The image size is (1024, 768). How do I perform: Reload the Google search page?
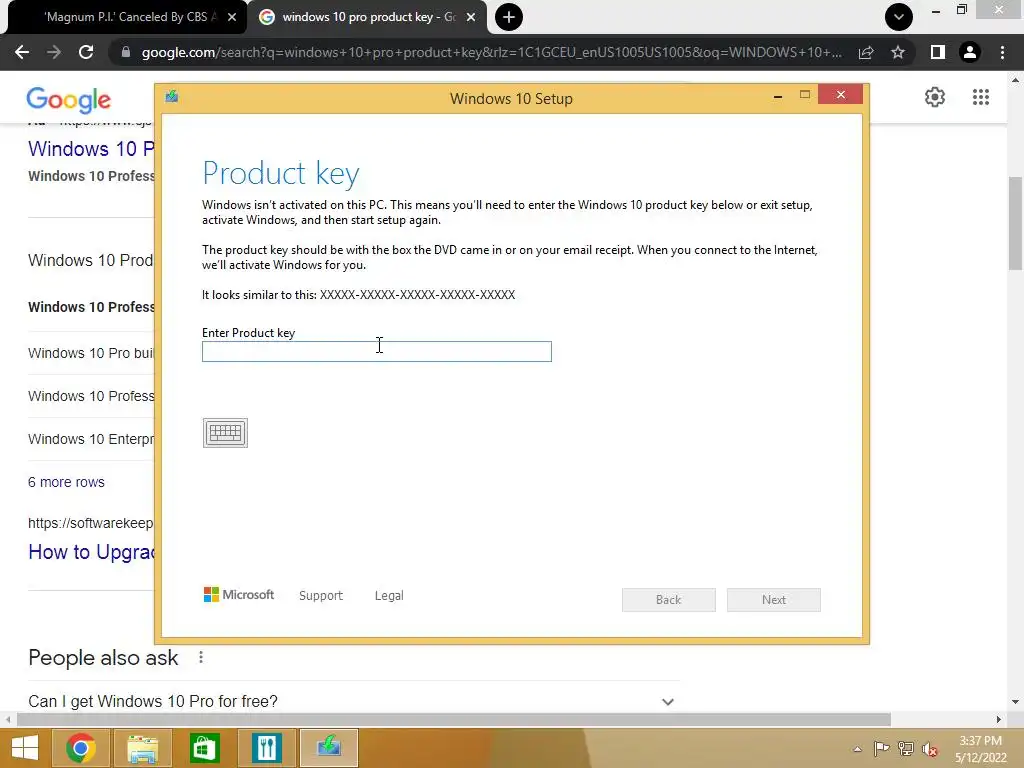(x=86, y=52)
